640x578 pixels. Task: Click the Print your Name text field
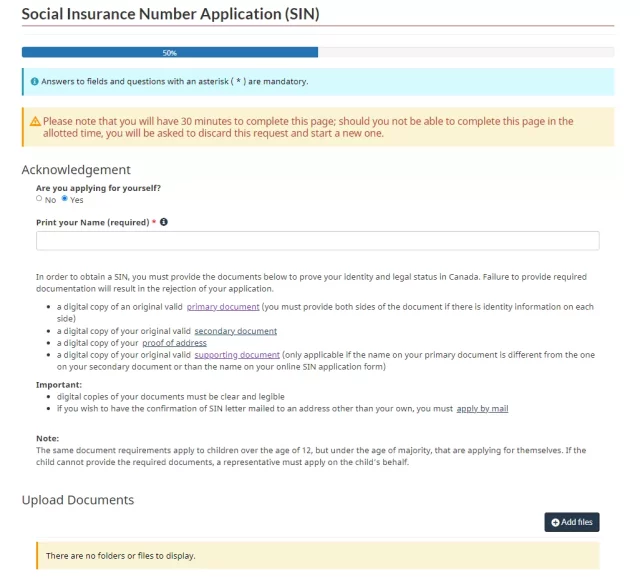pyautogui.click(x=317, y=241)
